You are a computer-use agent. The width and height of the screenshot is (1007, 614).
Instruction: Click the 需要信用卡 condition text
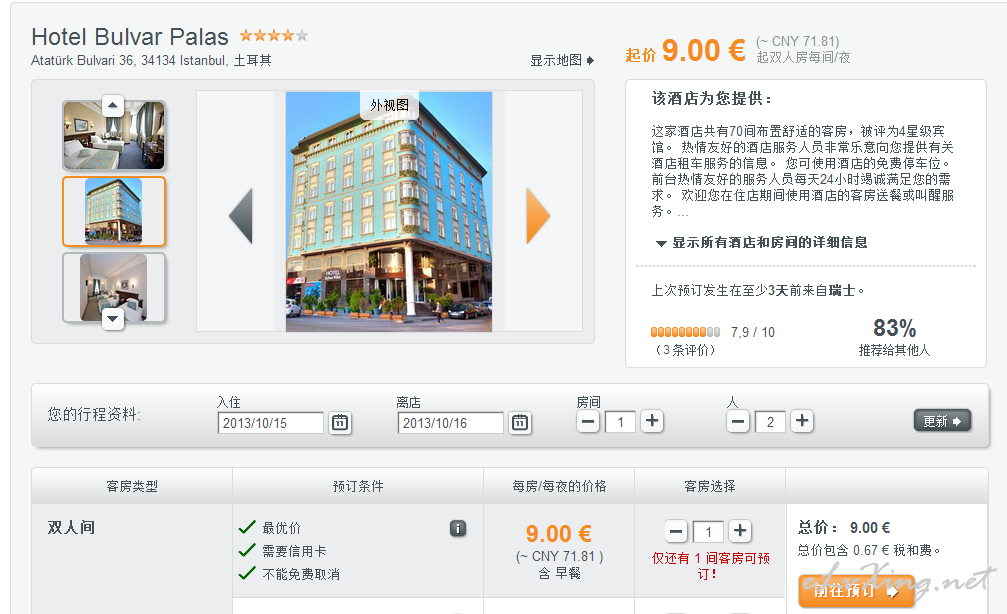click(294, 551)
